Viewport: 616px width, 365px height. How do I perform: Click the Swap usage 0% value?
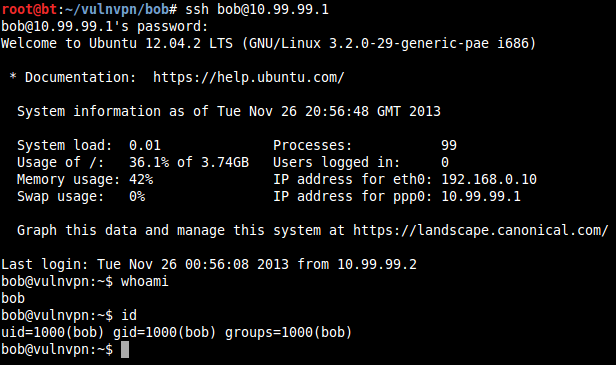pos(137,196)
